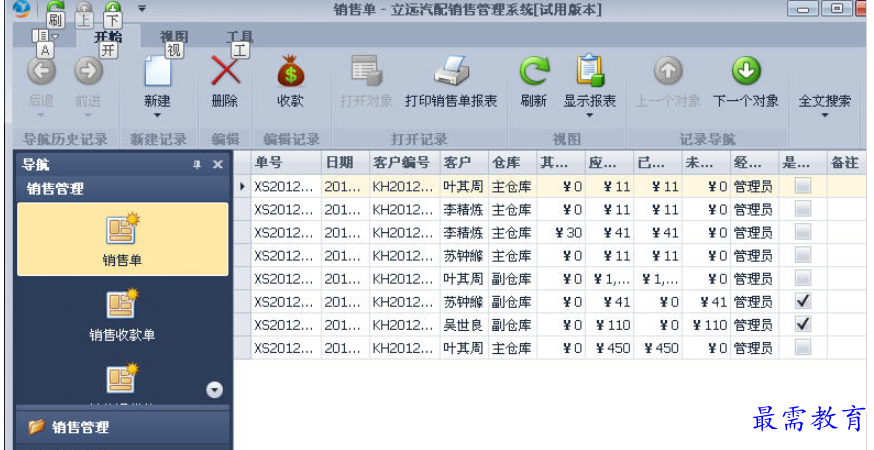Open the 后退 history dropdown arrow
Viewport: 874px width, 450px height.
[x=41, y=115]
